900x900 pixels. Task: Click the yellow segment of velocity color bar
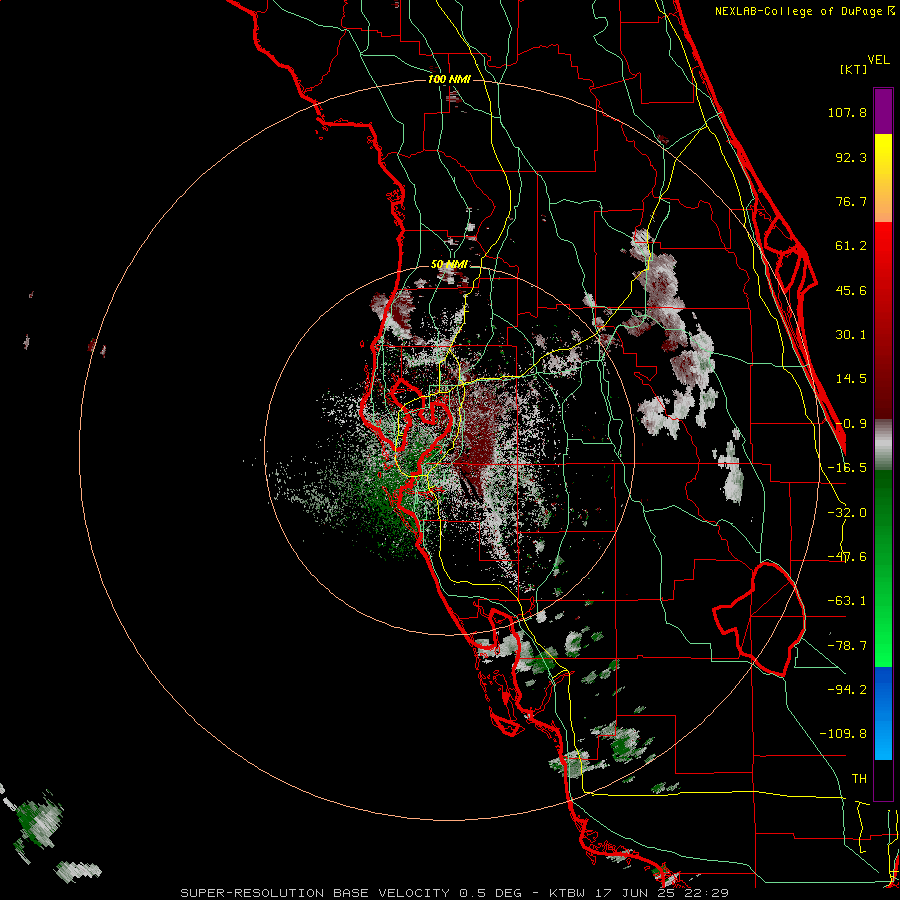pyautogui.click(x=883, y=158)
